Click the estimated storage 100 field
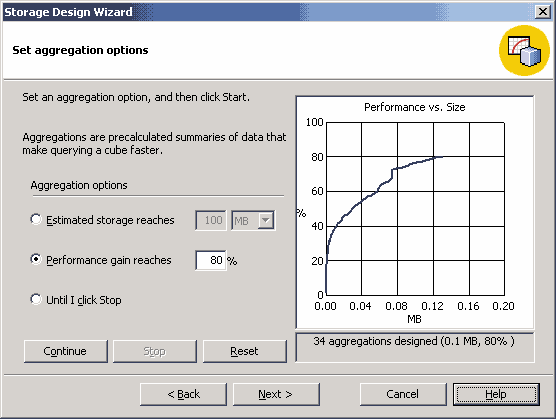The image size is (556, 419). 211,220
